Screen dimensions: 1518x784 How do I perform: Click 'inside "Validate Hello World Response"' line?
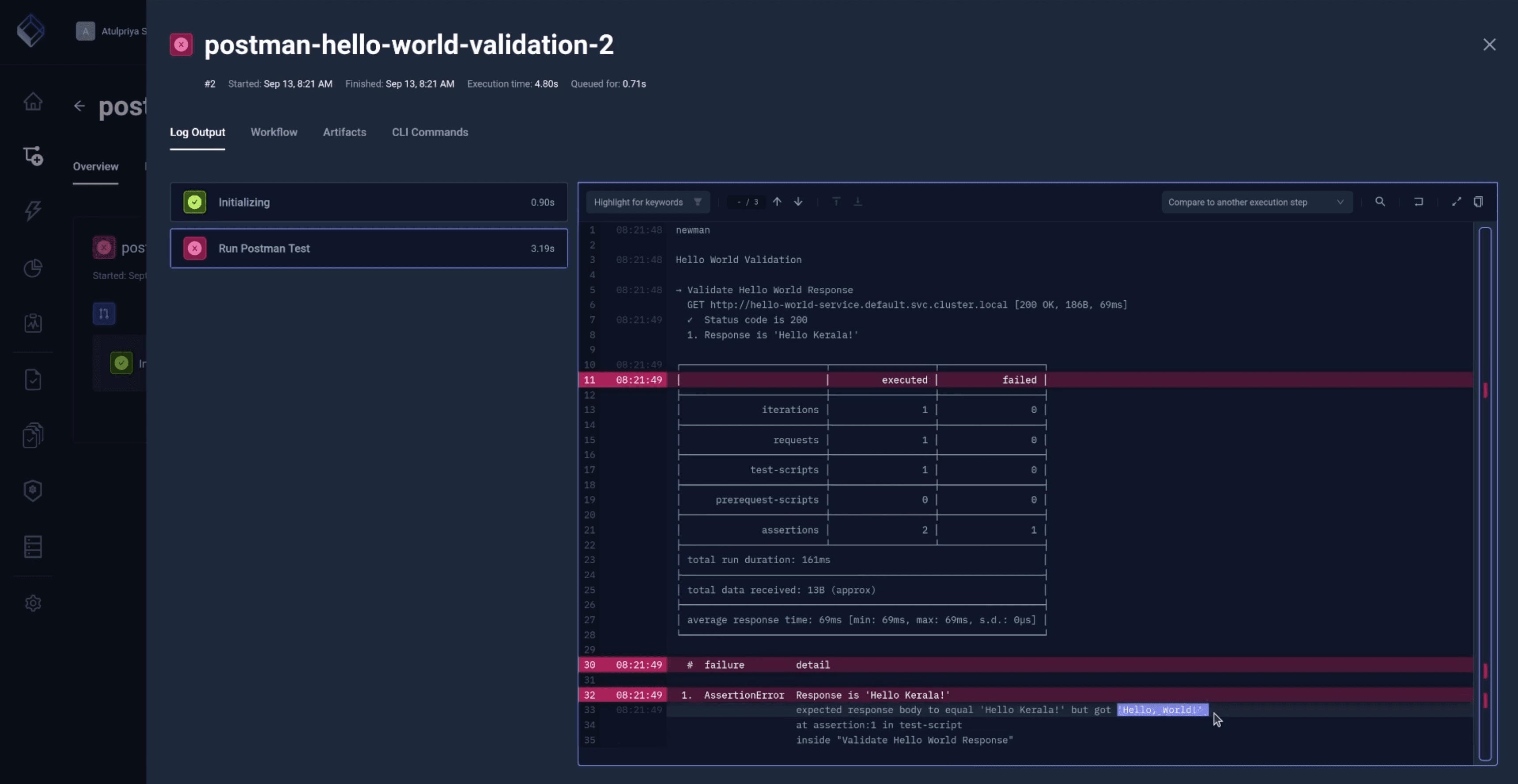[905, 740]
